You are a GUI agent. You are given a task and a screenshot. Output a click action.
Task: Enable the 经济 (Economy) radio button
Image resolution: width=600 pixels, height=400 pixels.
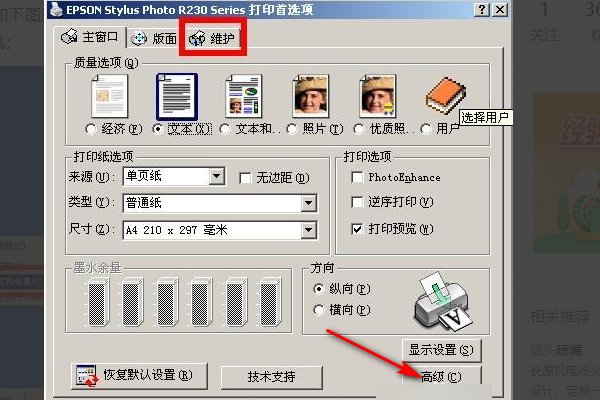click(x=91, y=129)
